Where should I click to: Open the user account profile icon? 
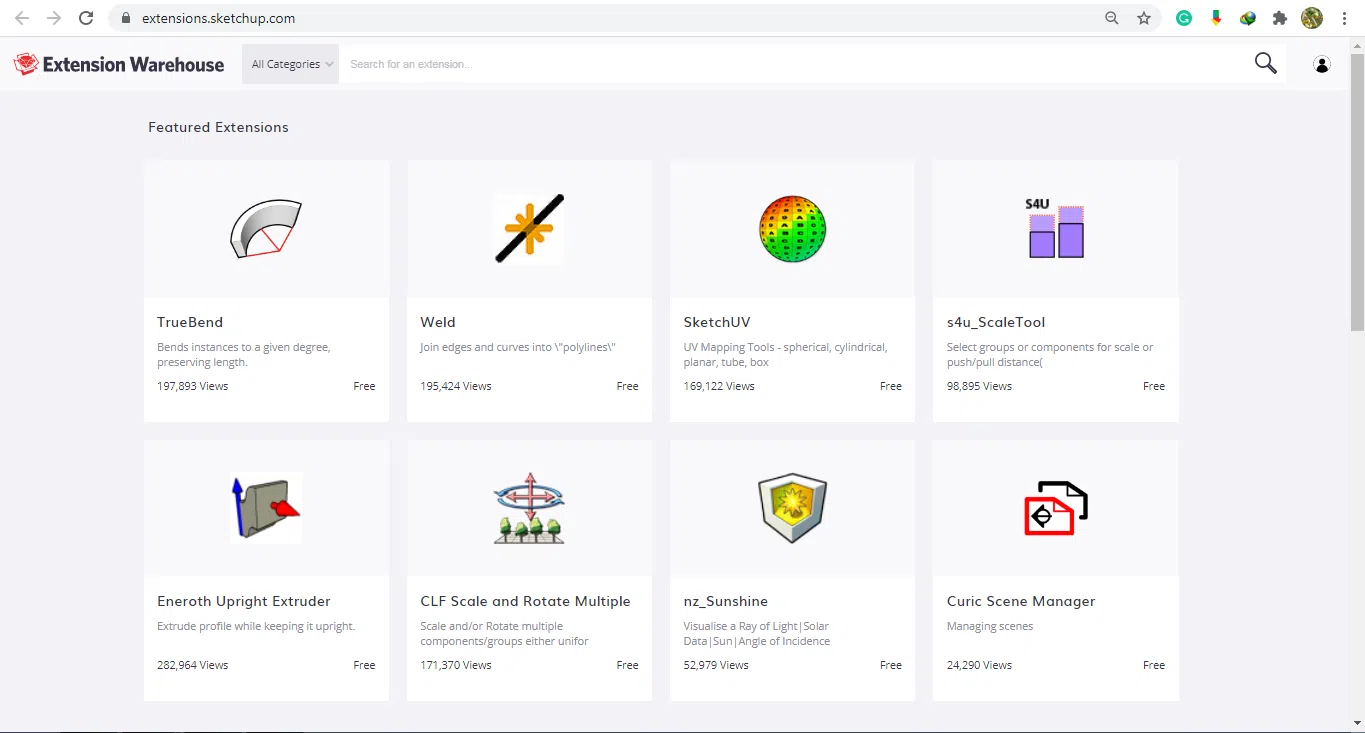point(1322,65)
